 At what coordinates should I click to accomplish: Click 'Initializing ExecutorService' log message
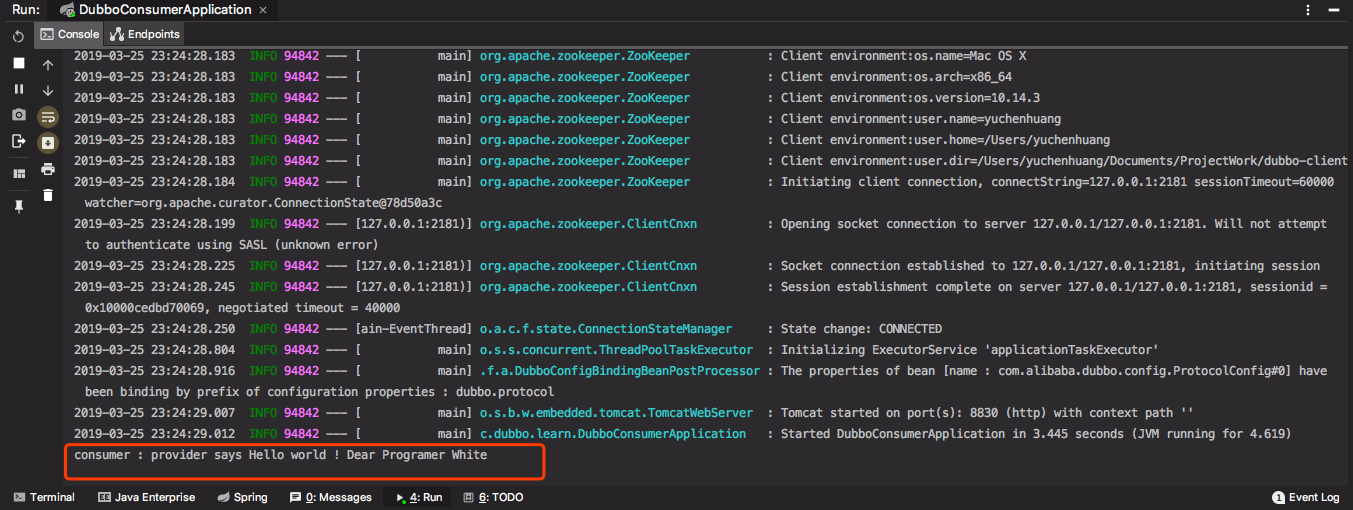(969, 350)
